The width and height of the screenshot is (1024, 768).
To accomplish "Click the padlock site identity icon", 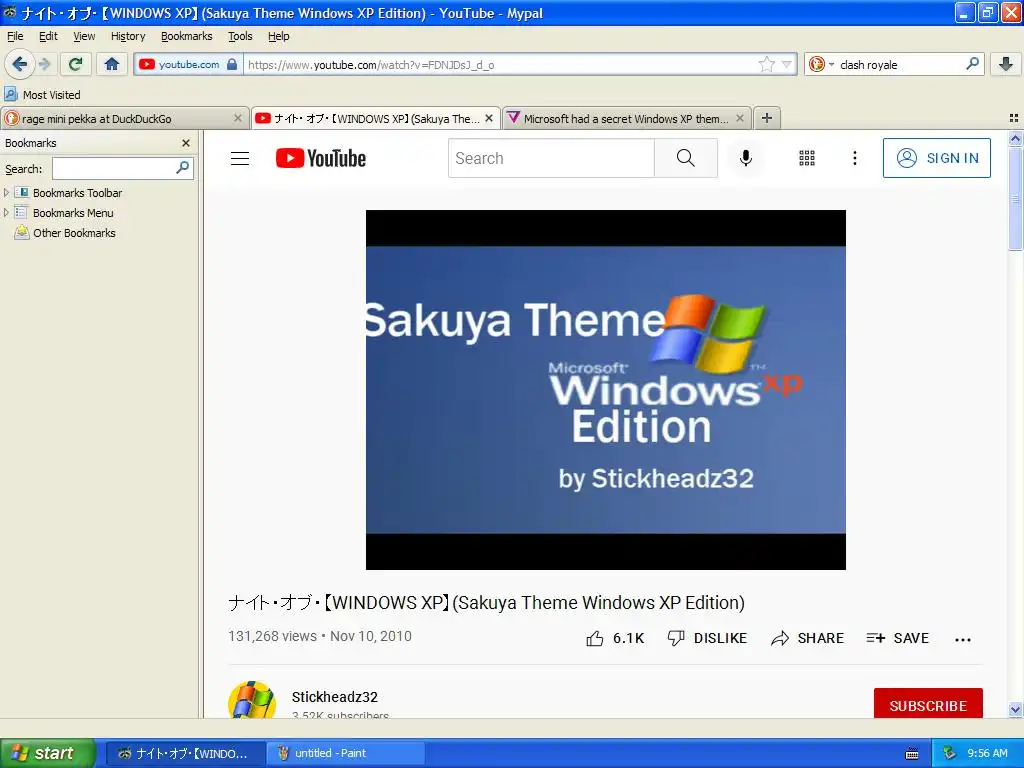I will (x=232, y=64).
